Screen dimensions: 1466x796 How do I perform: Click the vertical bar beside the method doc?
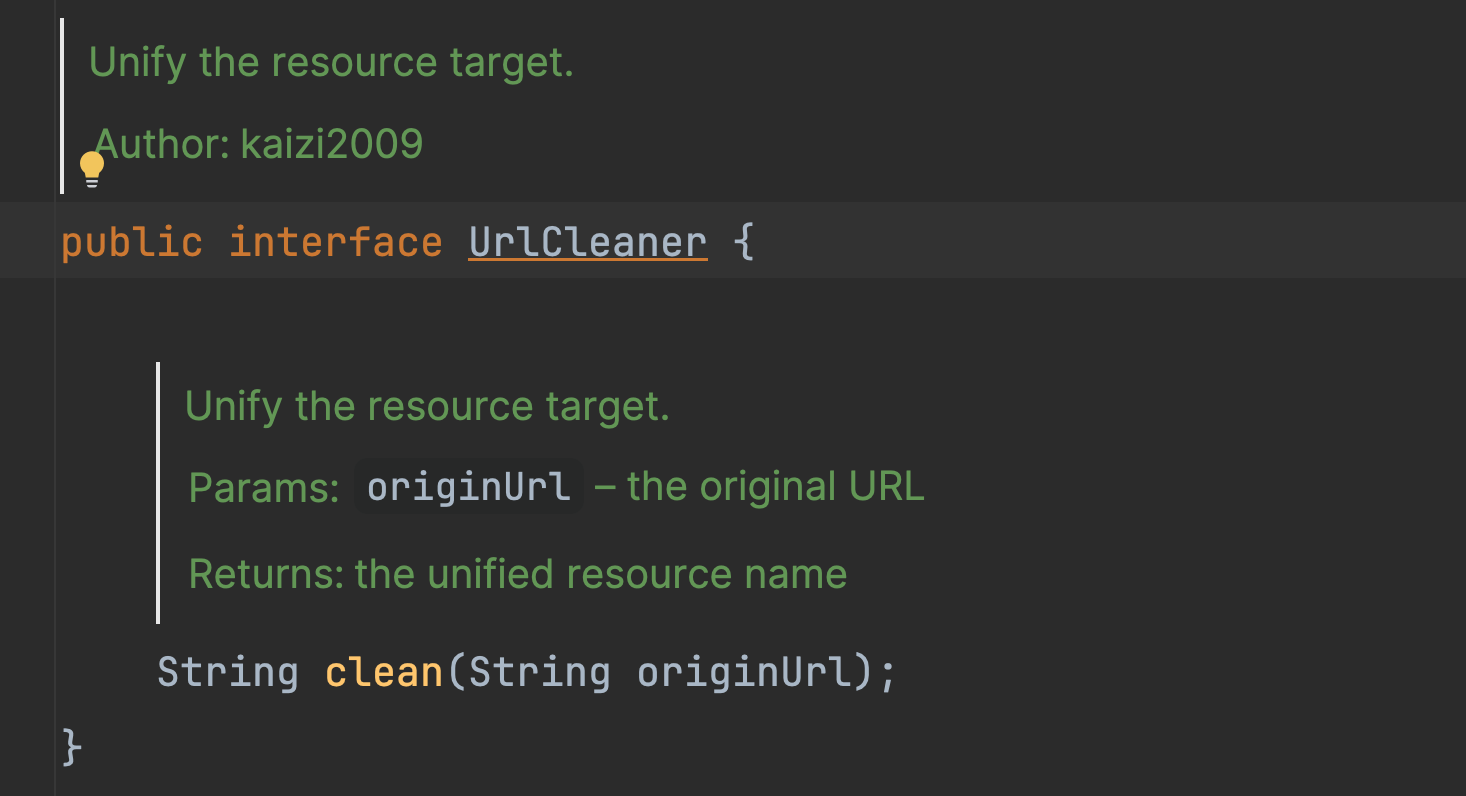pyautogui.click(x=158, y=492)
